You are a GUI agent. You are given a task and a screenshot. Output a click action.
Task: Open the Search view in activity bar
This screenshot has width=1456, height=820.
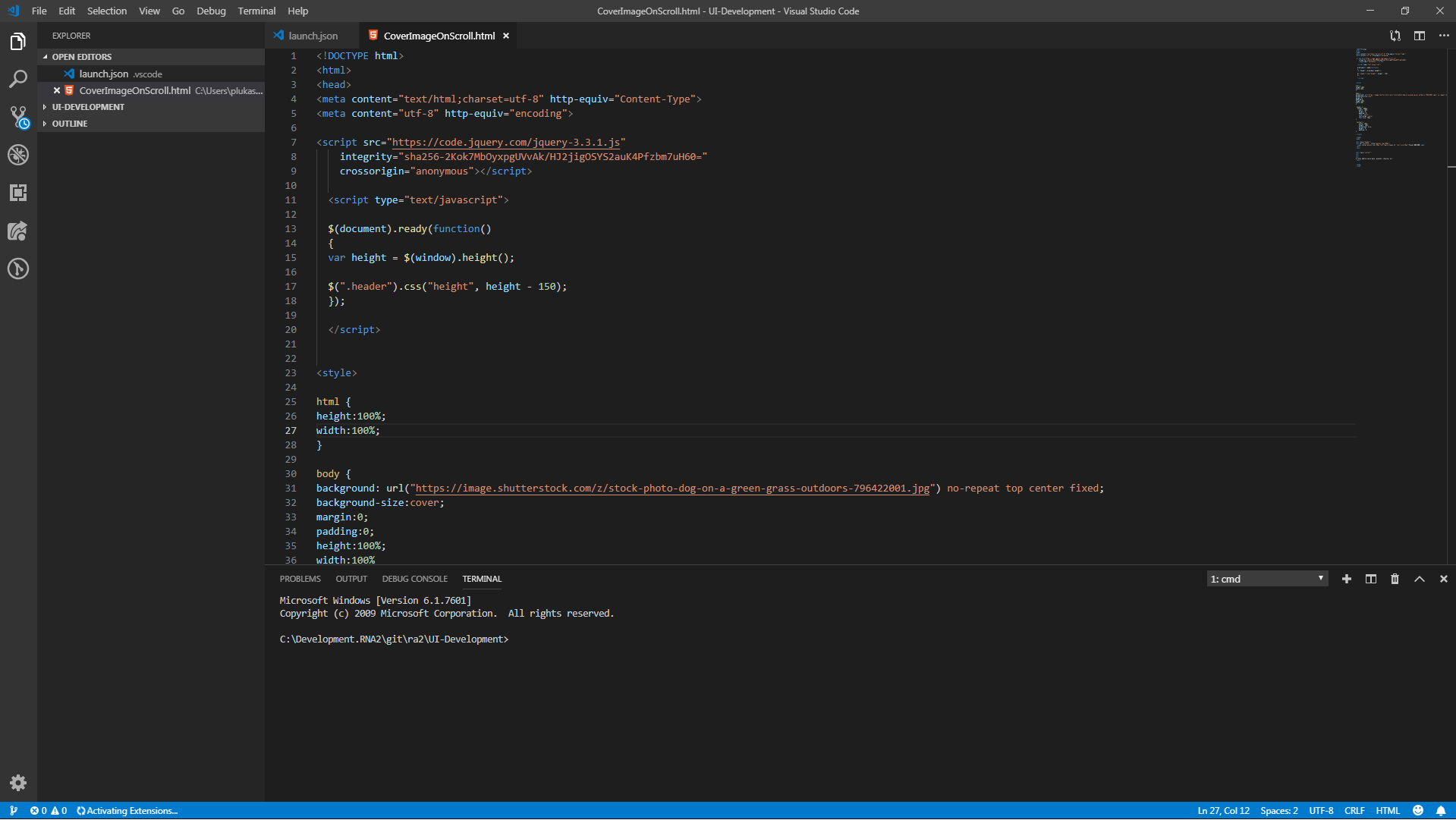coord(18,79)
